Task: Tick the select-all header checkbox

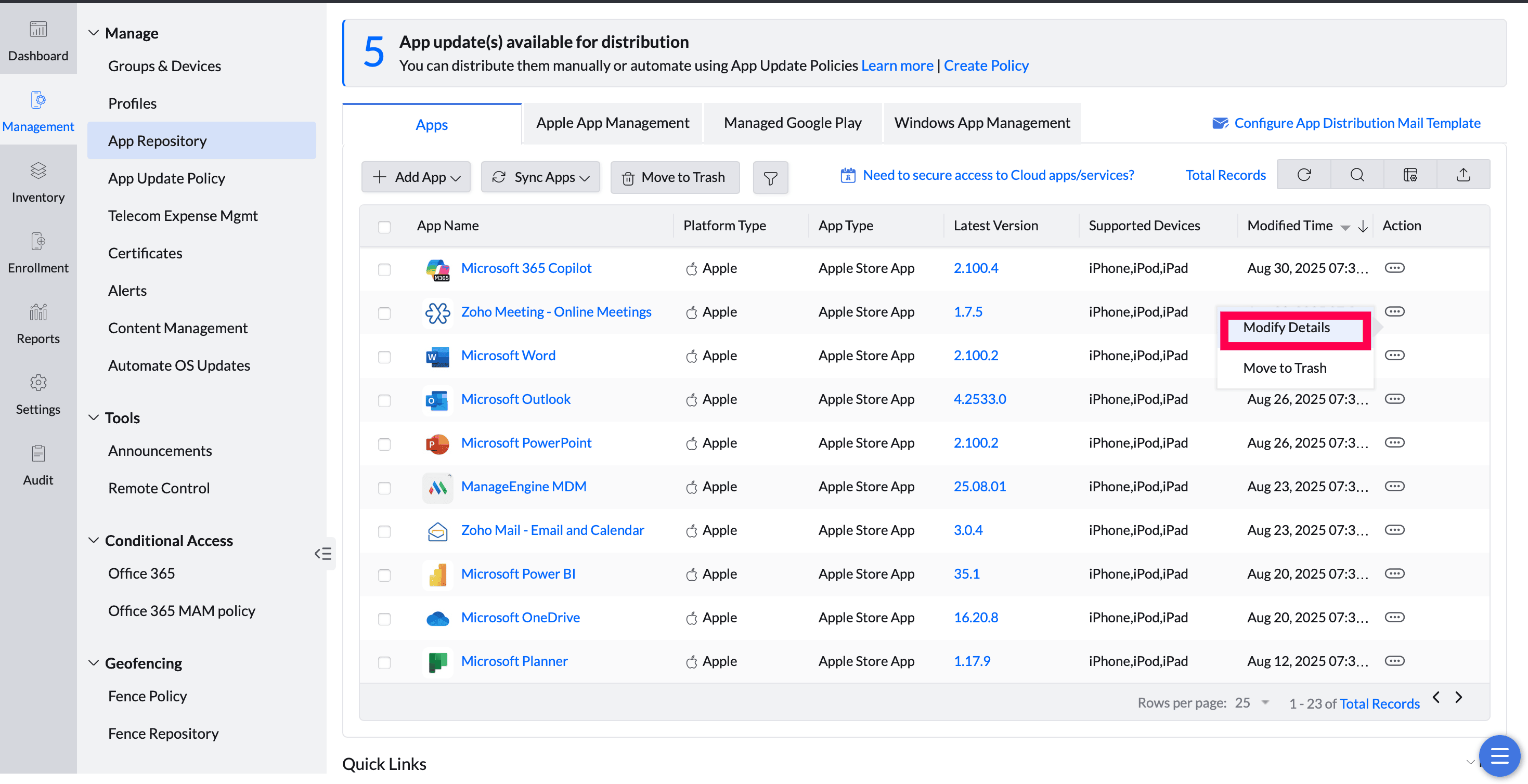Action: (x=384, y=227)
